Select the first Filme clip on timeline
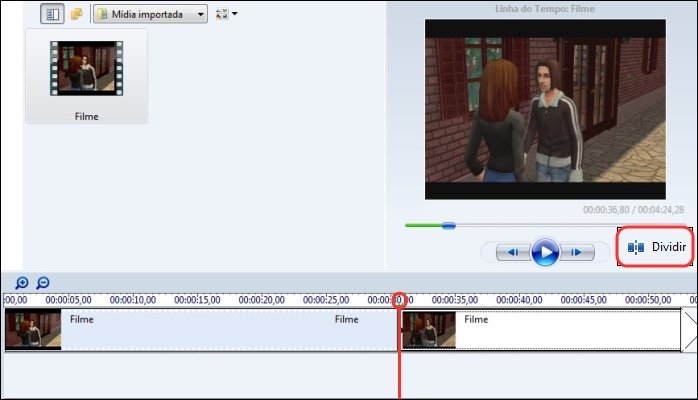 201,330
